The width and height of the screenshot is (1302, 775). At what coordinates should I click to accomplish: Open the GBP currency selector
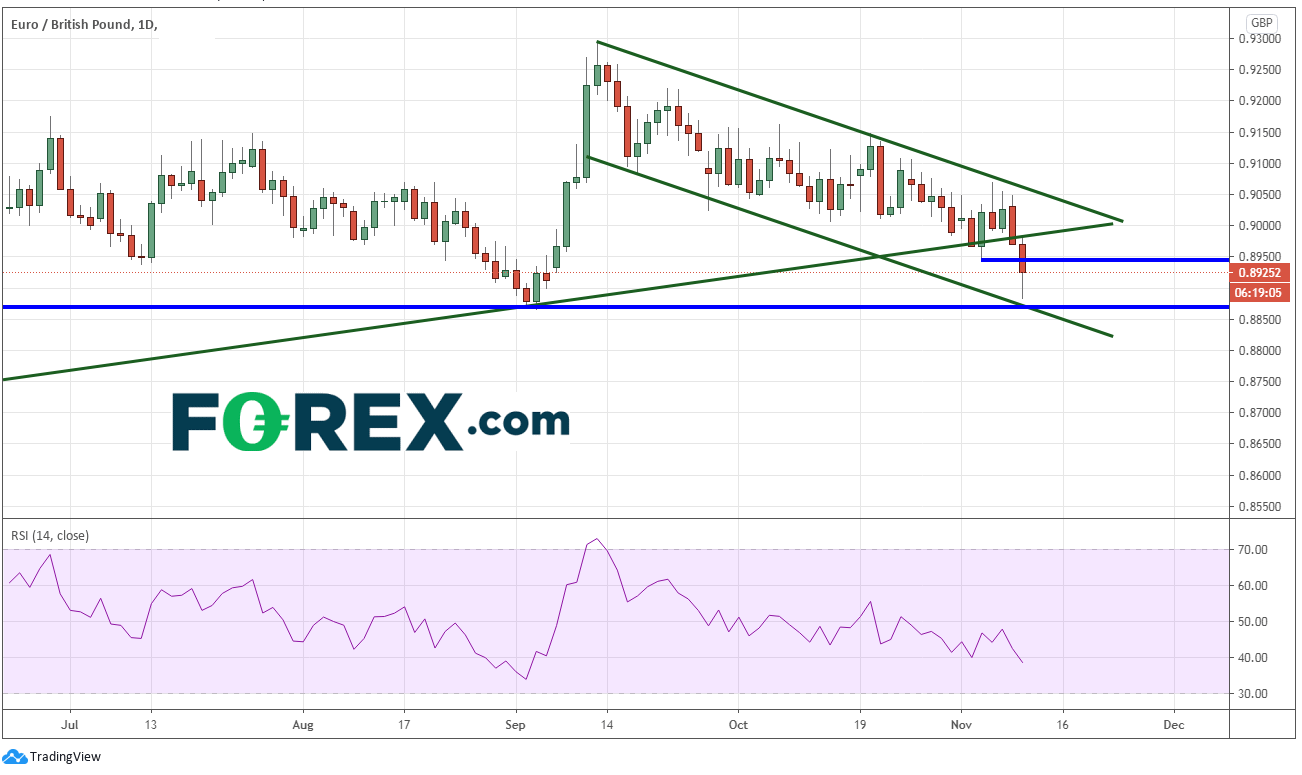(1261, 22)
